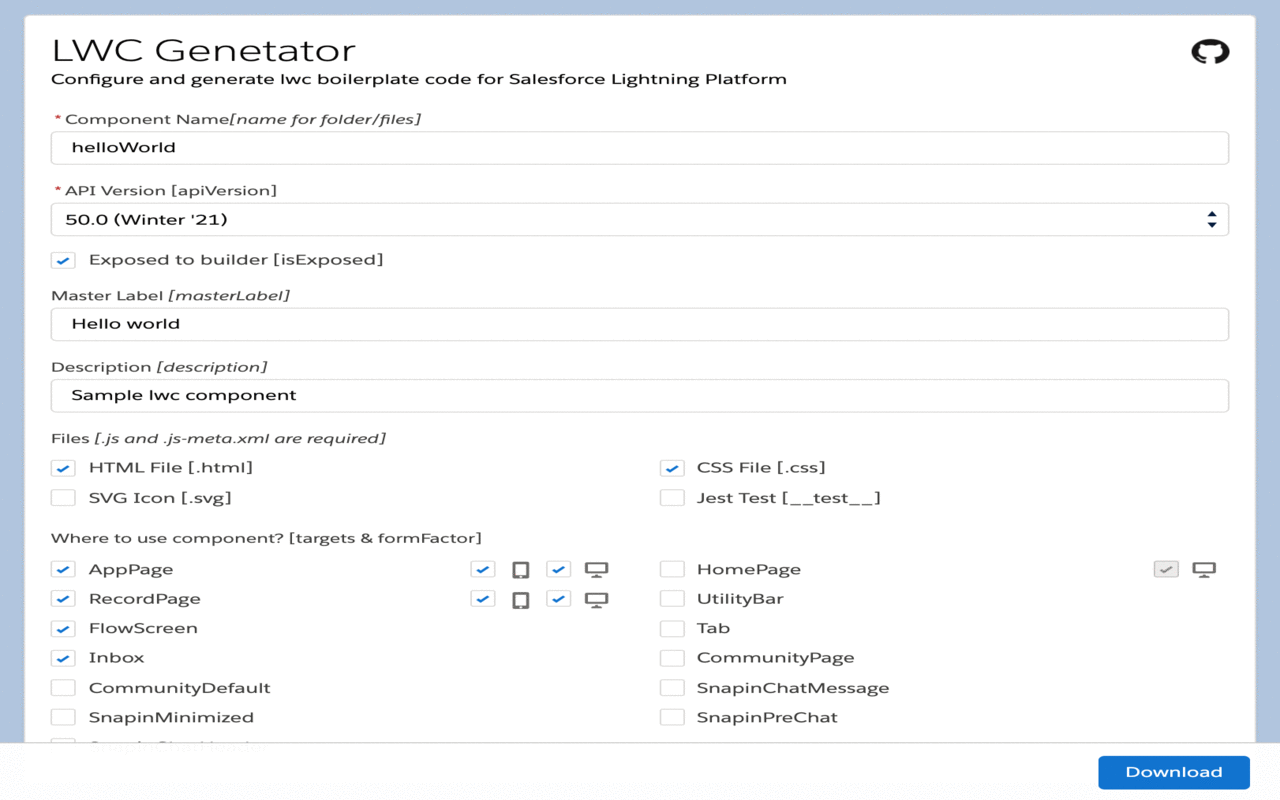The image size is (1280, 800).
Task: Toggle AppPage tablet form factor checkbox
Action: click(483, 570)
